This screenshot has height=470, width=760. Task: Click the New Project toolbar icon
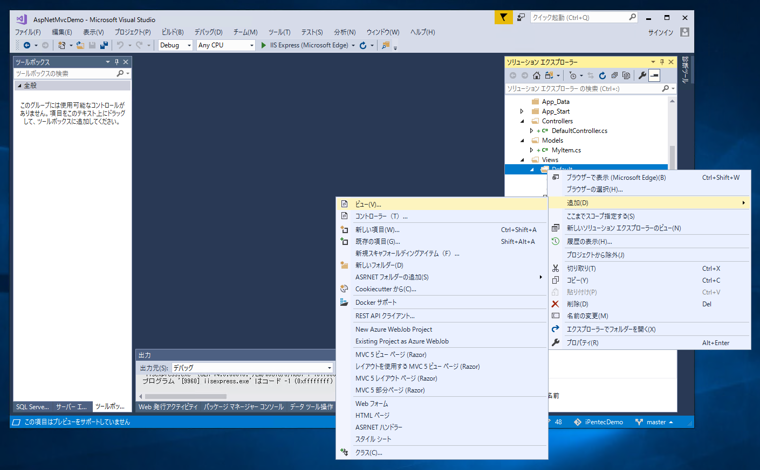62,45
